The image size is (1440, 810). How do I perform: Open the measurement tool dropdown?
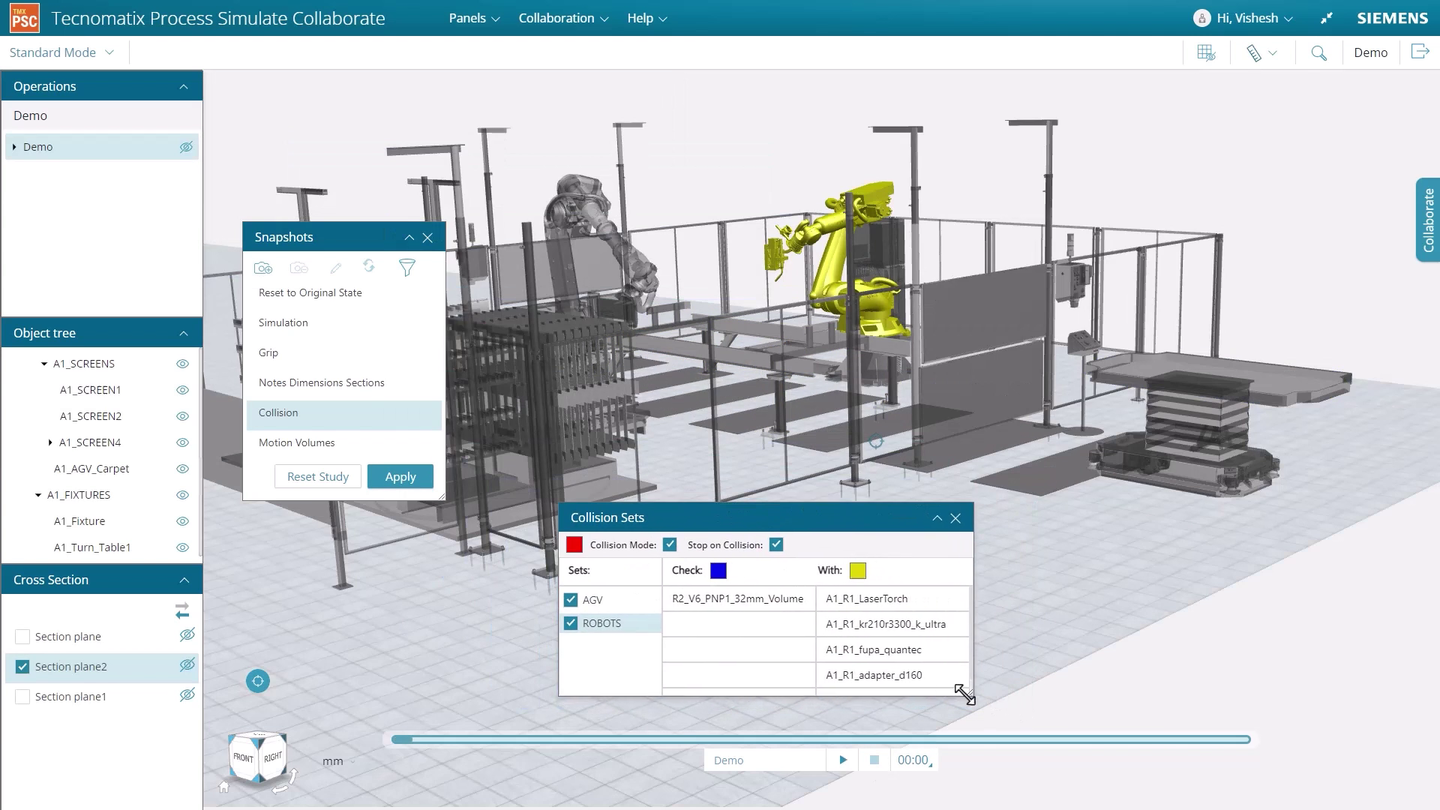click(1261, 52)
